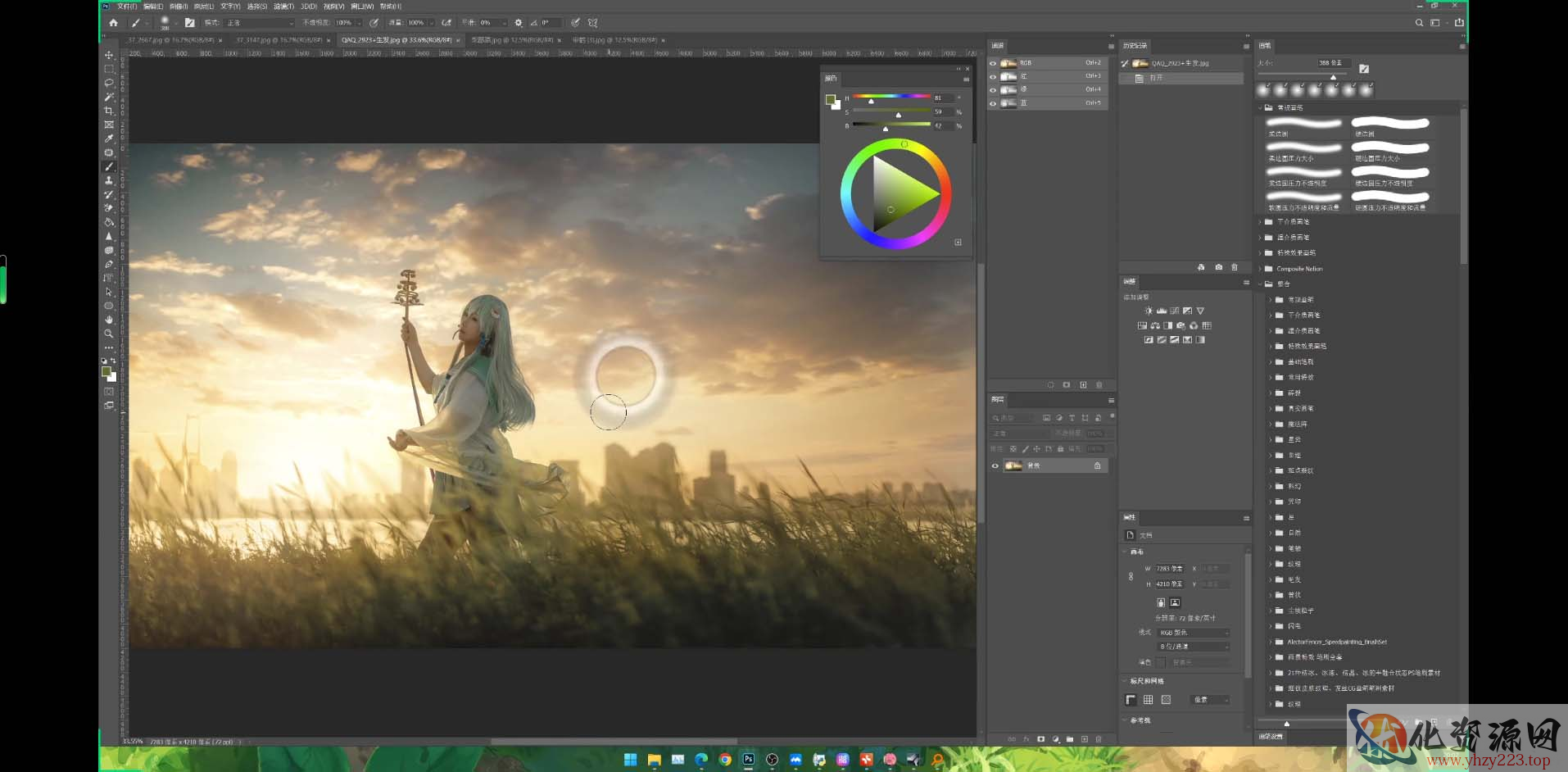This screenshot has width=1568, height=772.
Task: Toggle visibility of RGB channel
Action: [x=993, y=63]
